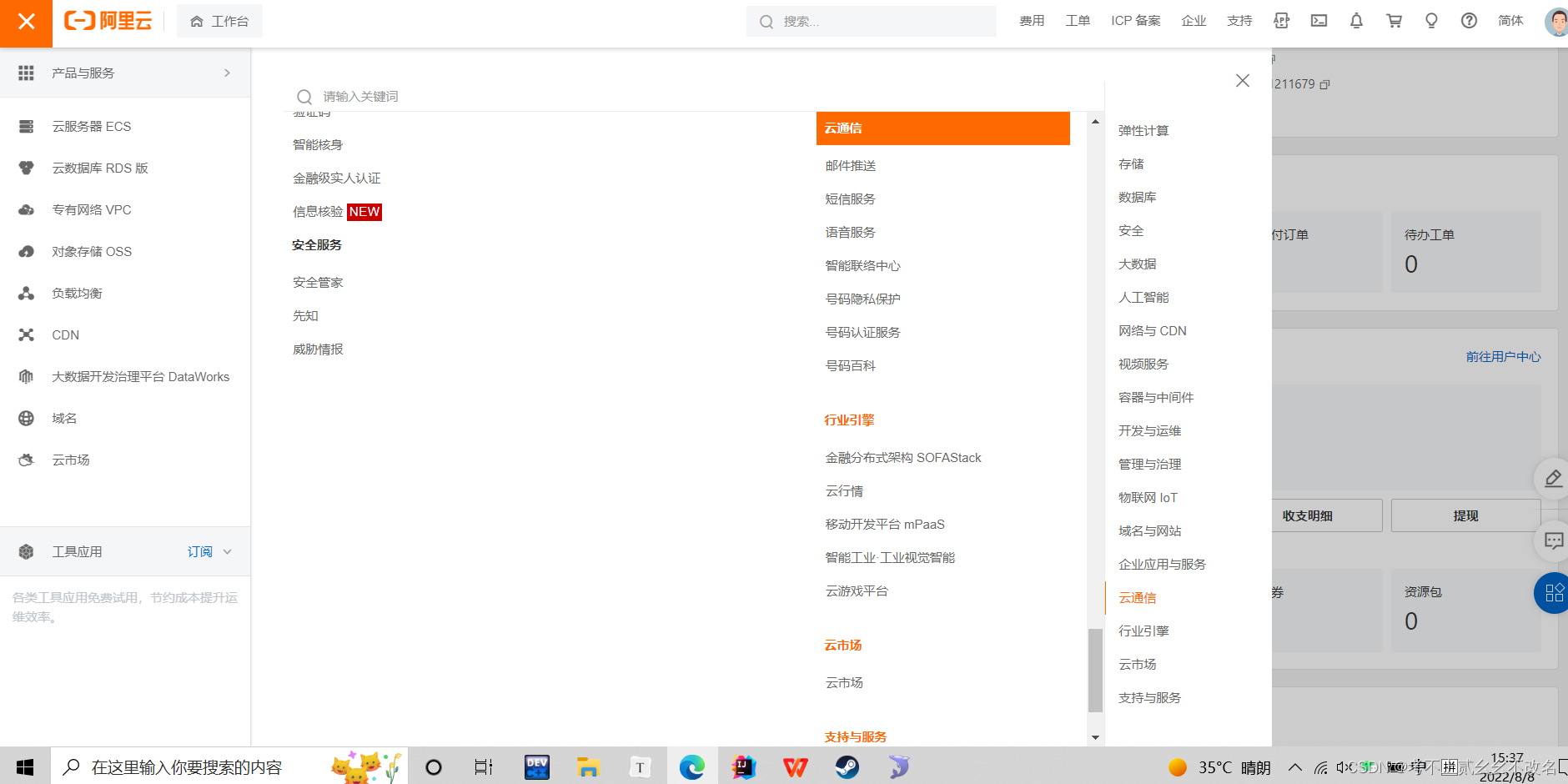Open the floating chat feedback icon
This screenshot has height=784, width=1568.
pos(1553,541)
